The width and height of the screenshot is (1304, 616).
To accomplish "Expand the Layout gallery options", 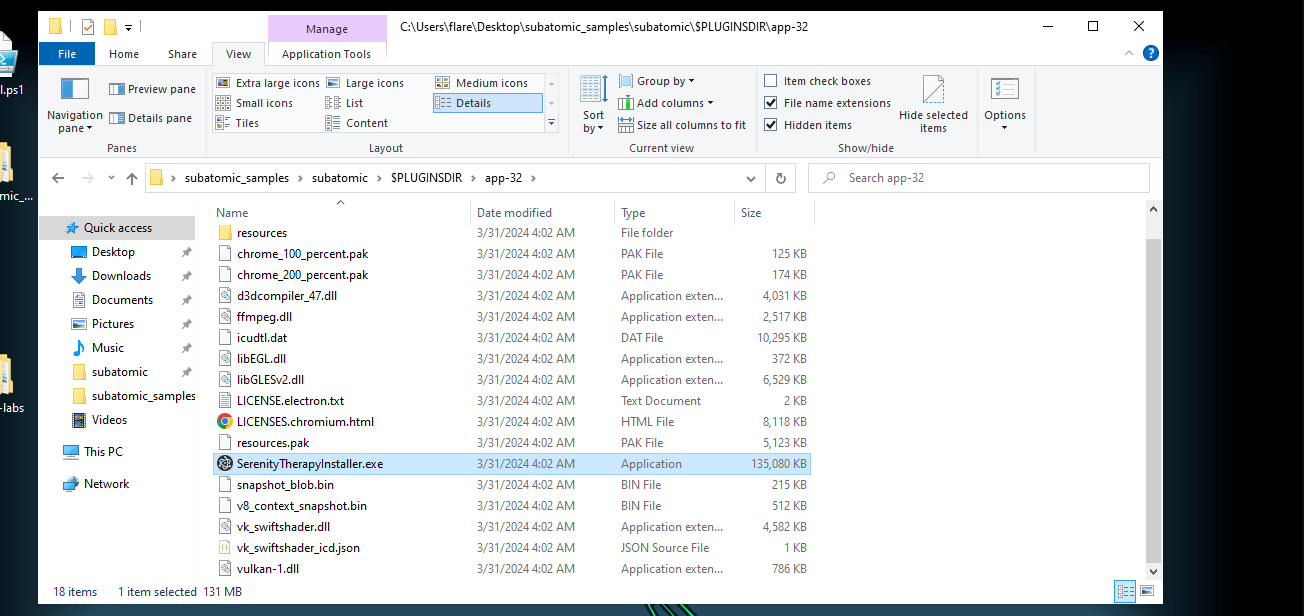I will 551,123.
